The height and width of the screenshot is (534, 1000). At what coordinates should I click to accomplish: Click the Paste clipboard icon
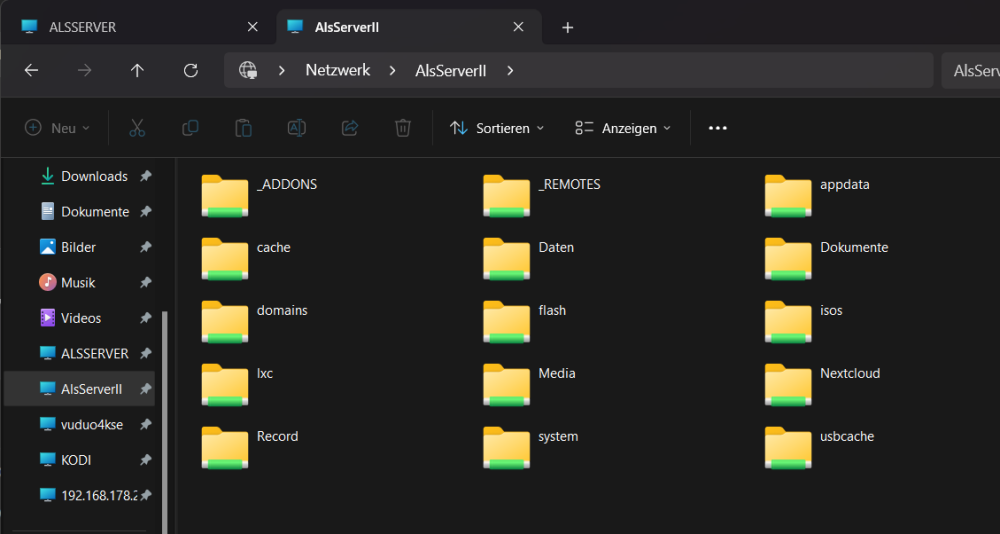pos(243,128)
